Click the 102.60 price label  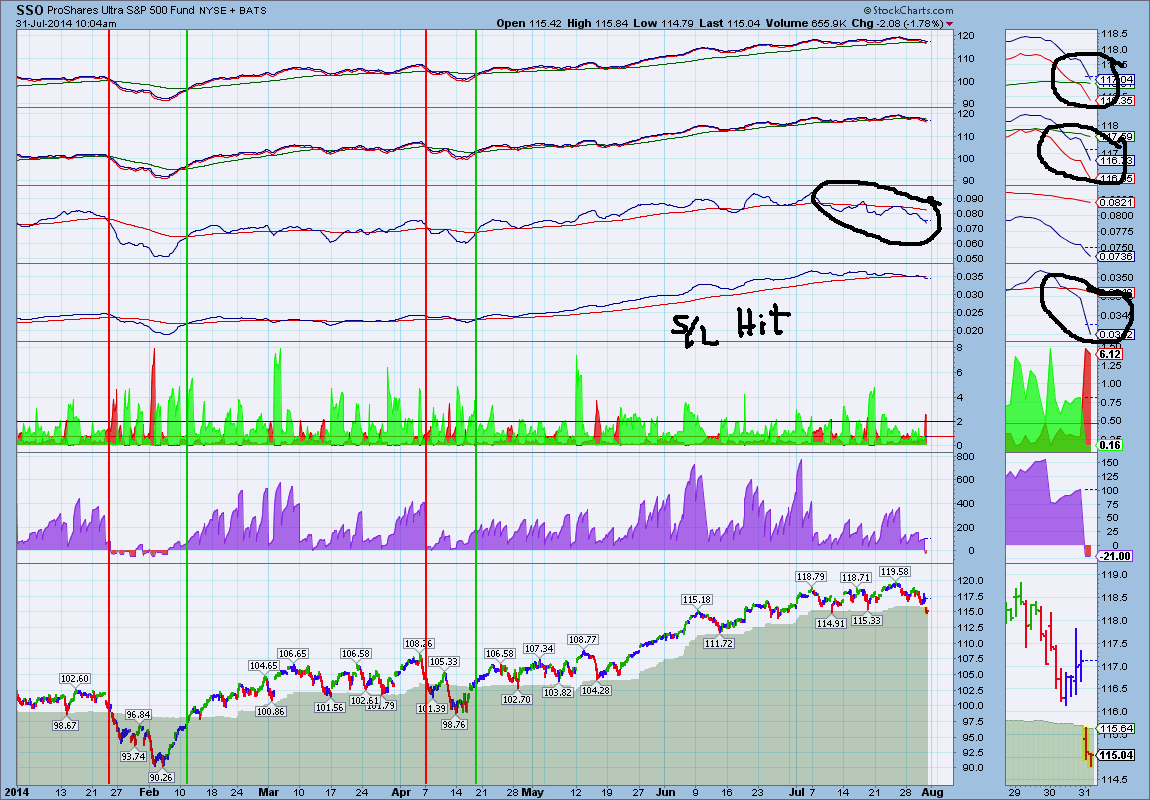(75, 679)
